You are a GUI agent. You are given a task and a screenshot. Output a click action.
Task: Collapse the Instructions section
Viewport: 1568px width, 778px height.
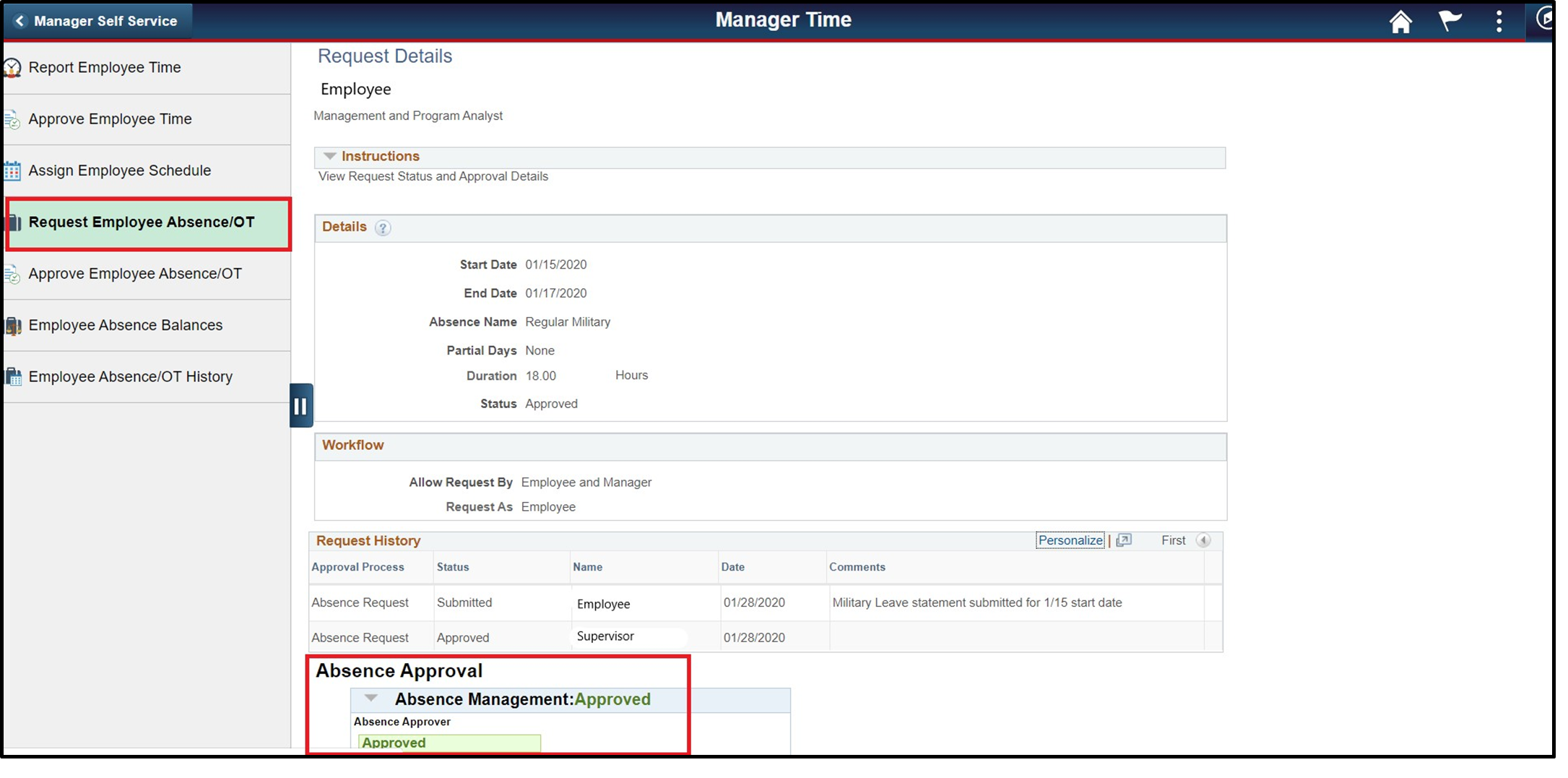(329, 156)
